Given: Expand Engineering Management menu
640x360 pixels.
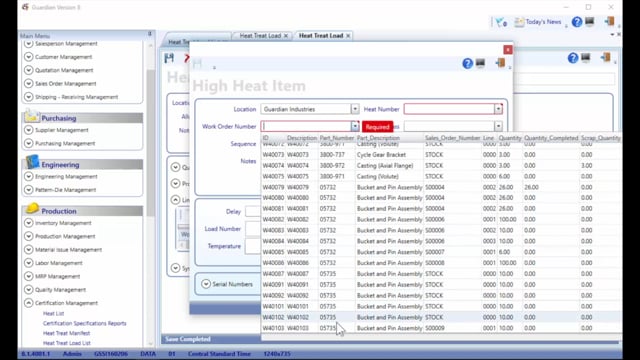Looking at the screenshot, I should coord(28,176).
